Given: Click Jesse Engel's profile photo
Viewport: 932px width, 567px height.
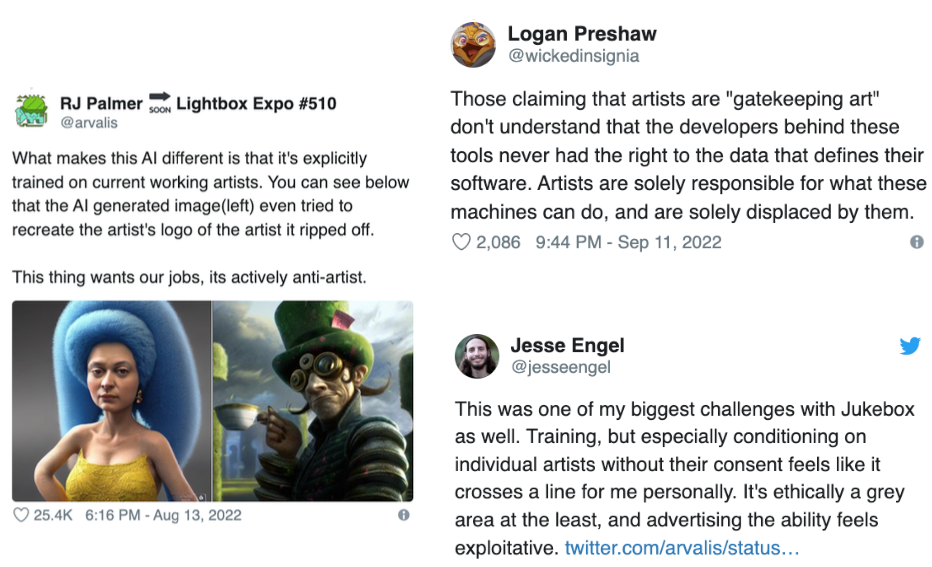Looking at the screenshot, I should 477,355.
